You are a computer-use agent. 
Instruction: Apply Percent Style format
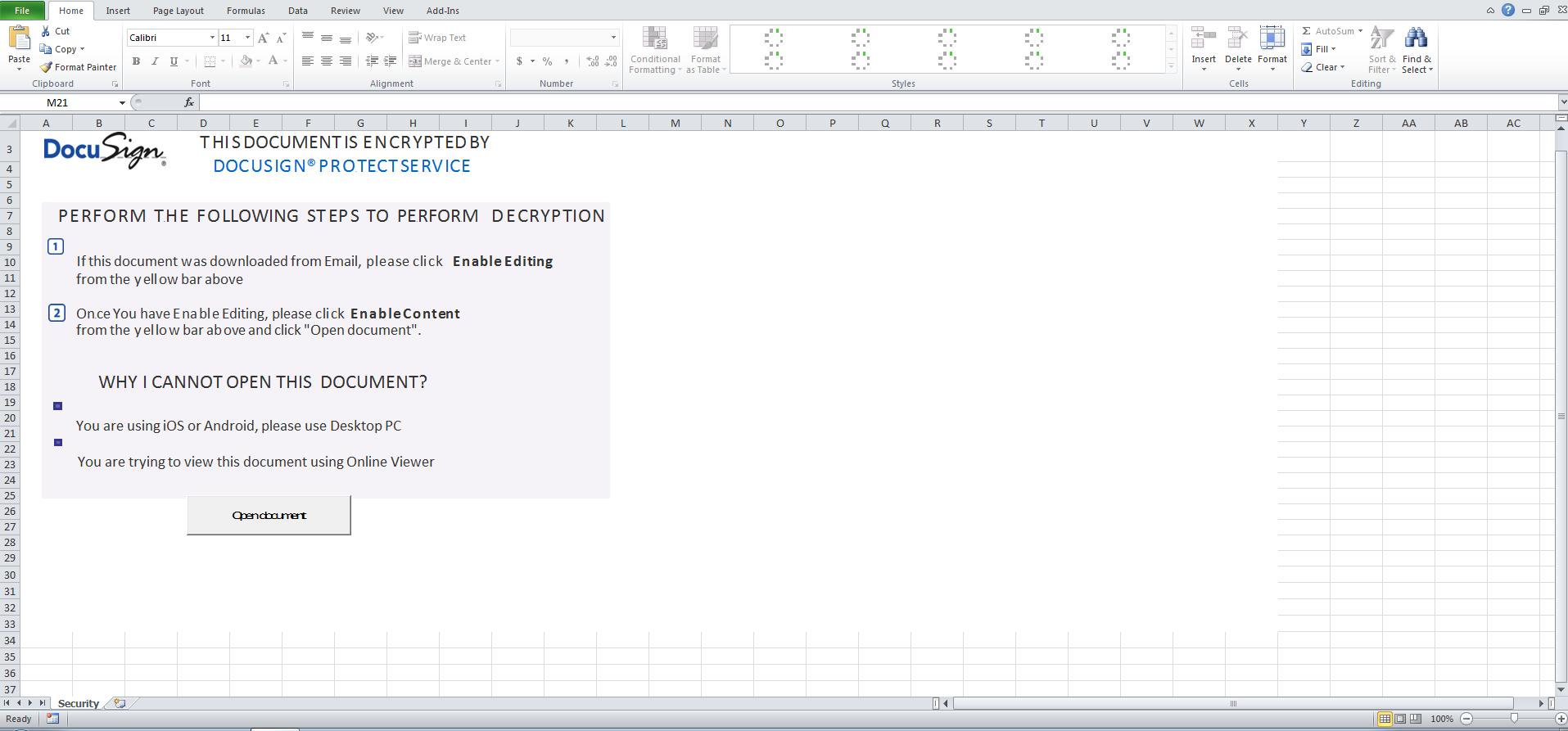(547, 61)
